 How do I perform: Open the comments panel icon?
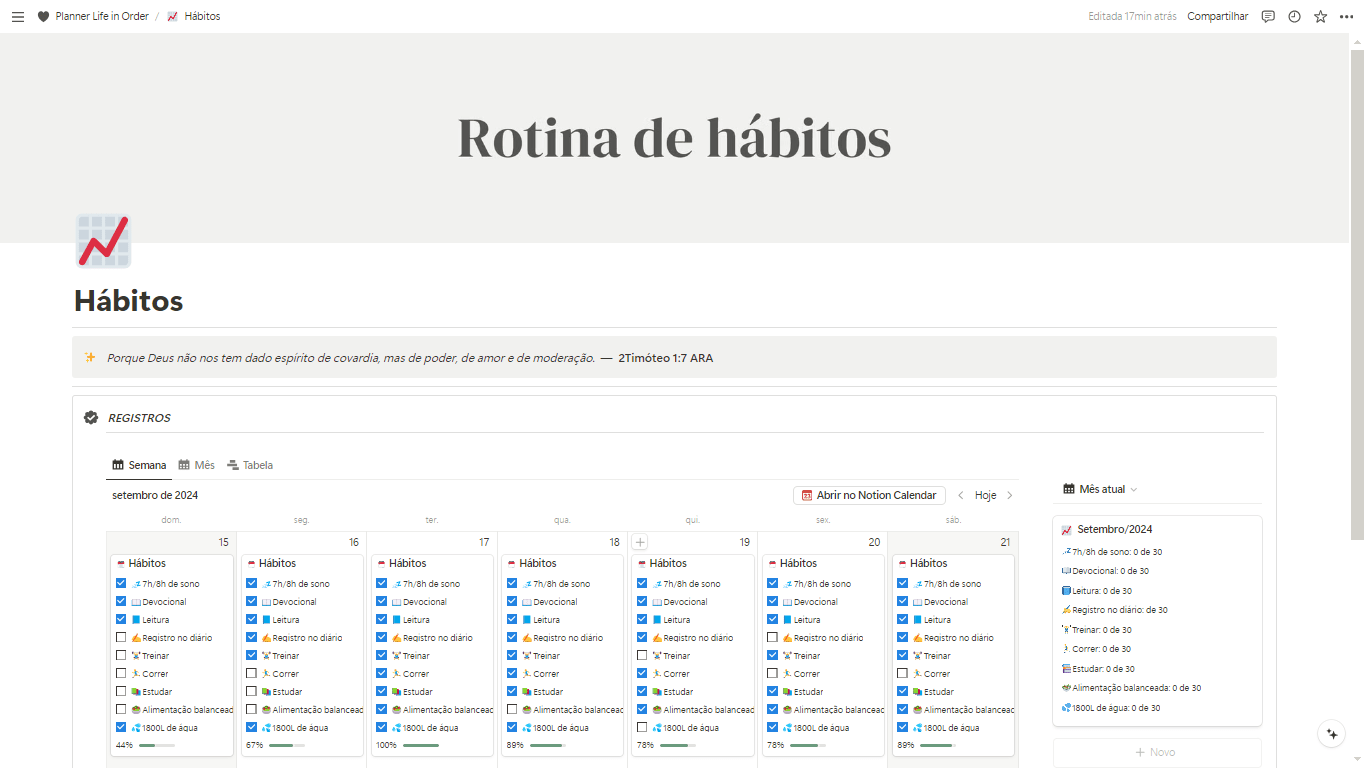[1267, 16]
